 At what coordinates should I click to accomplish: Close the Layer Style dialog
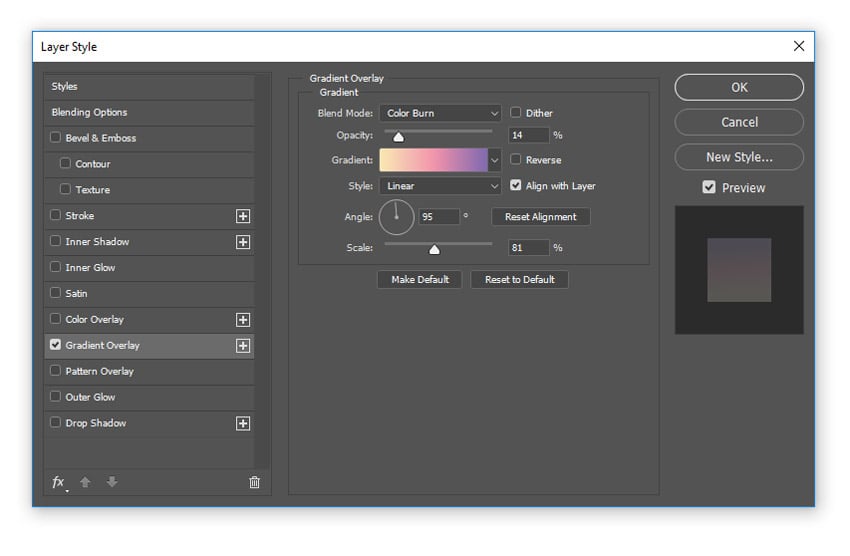(799, 46)
